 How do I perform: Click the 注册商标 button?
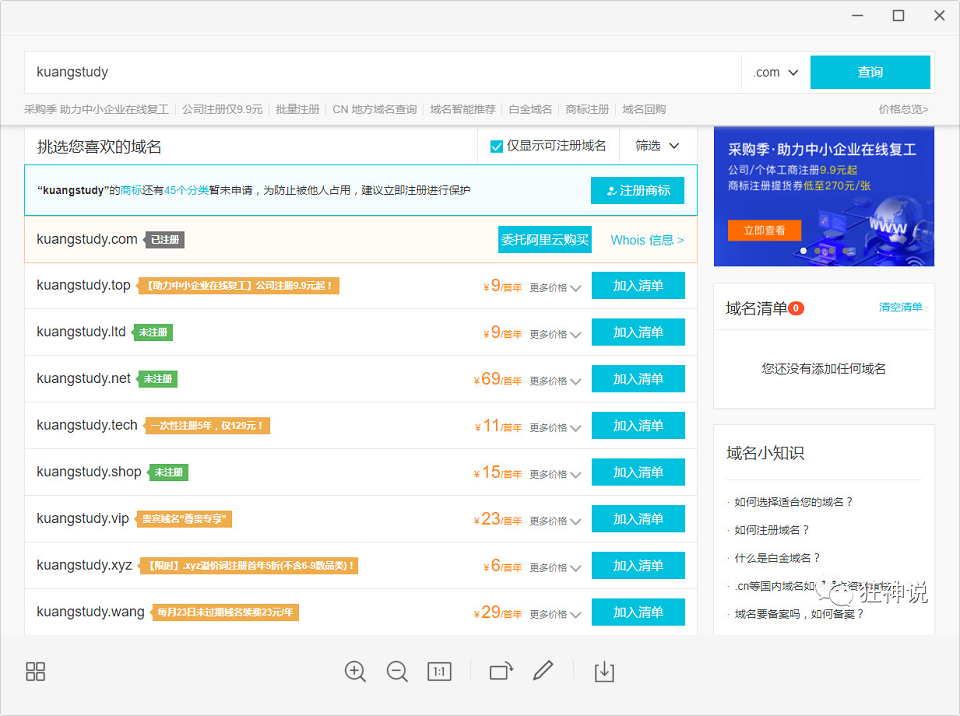pos(637,190)
